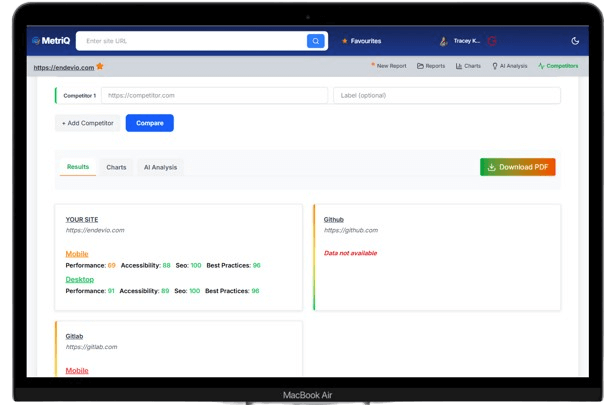
Task: Click the Competitors pulse icon
Action: [x=541, y=66]
